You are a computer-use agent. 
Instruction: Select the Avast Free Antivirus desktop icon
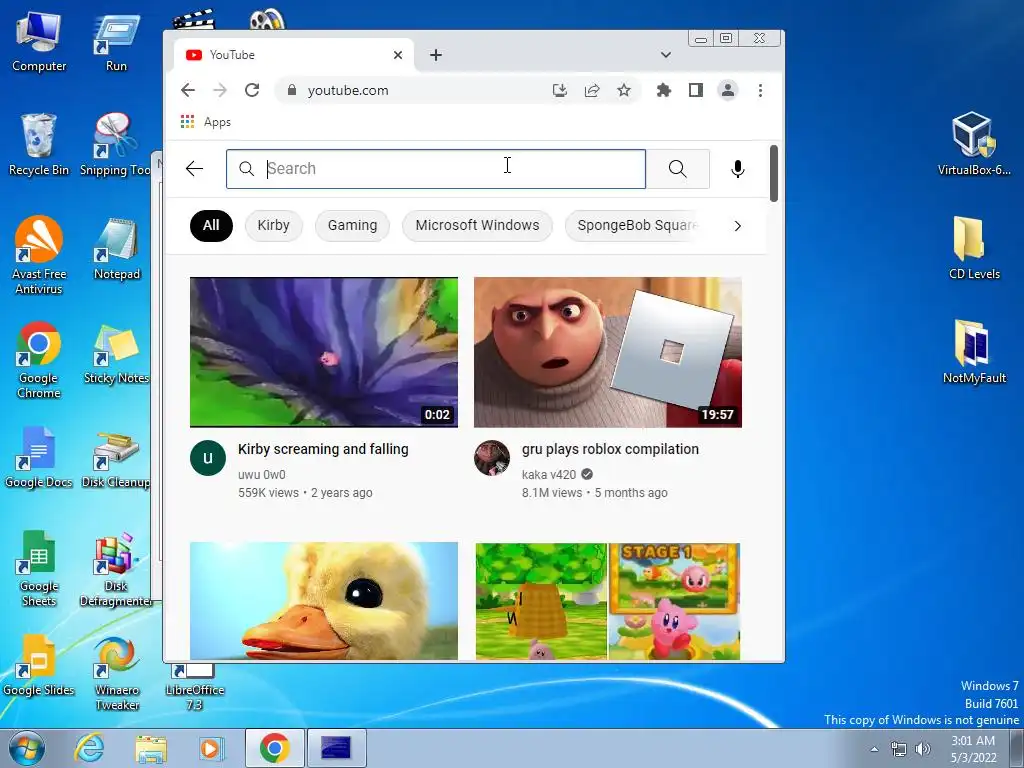(39, 255)
